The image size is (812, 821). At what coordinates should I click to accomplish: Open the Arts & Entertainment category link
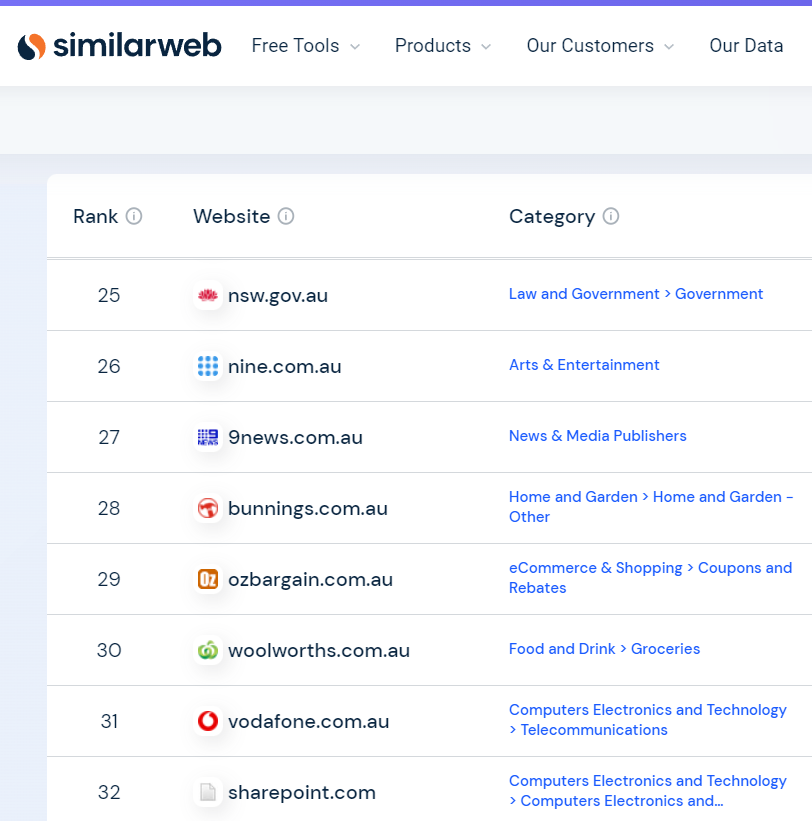click(x=584, y=365)
